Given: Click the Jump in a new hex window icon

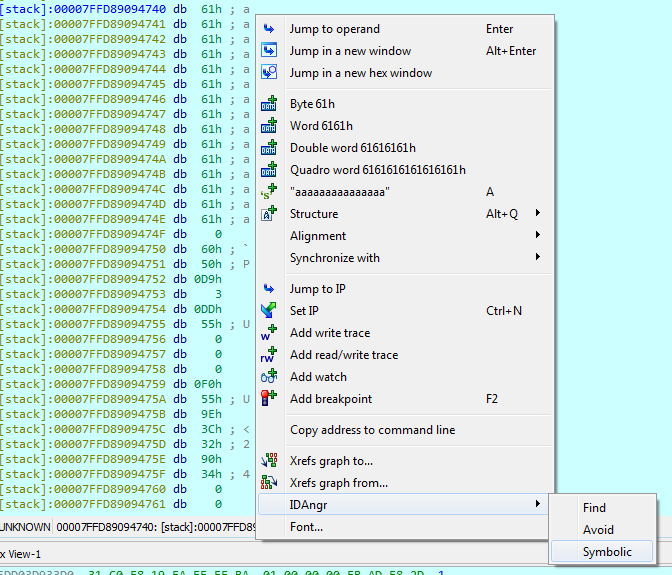Looking at the screenshot, I should pos(269,72).
